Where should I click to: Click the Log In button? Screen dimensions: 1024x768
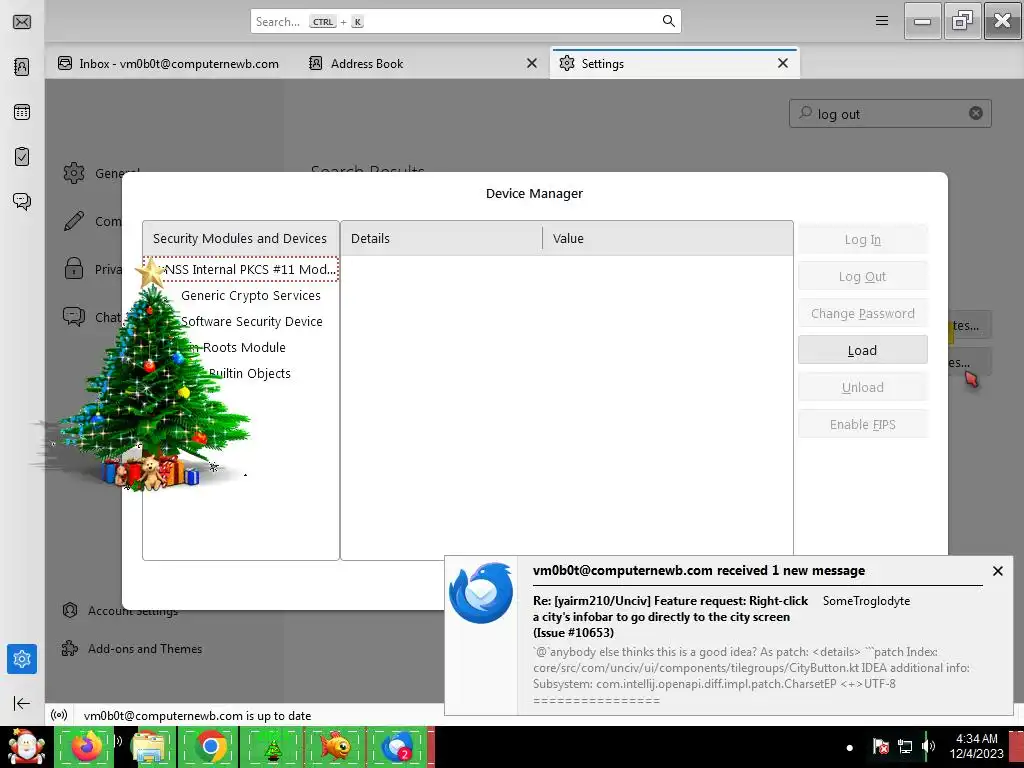(x=862, y=239)
